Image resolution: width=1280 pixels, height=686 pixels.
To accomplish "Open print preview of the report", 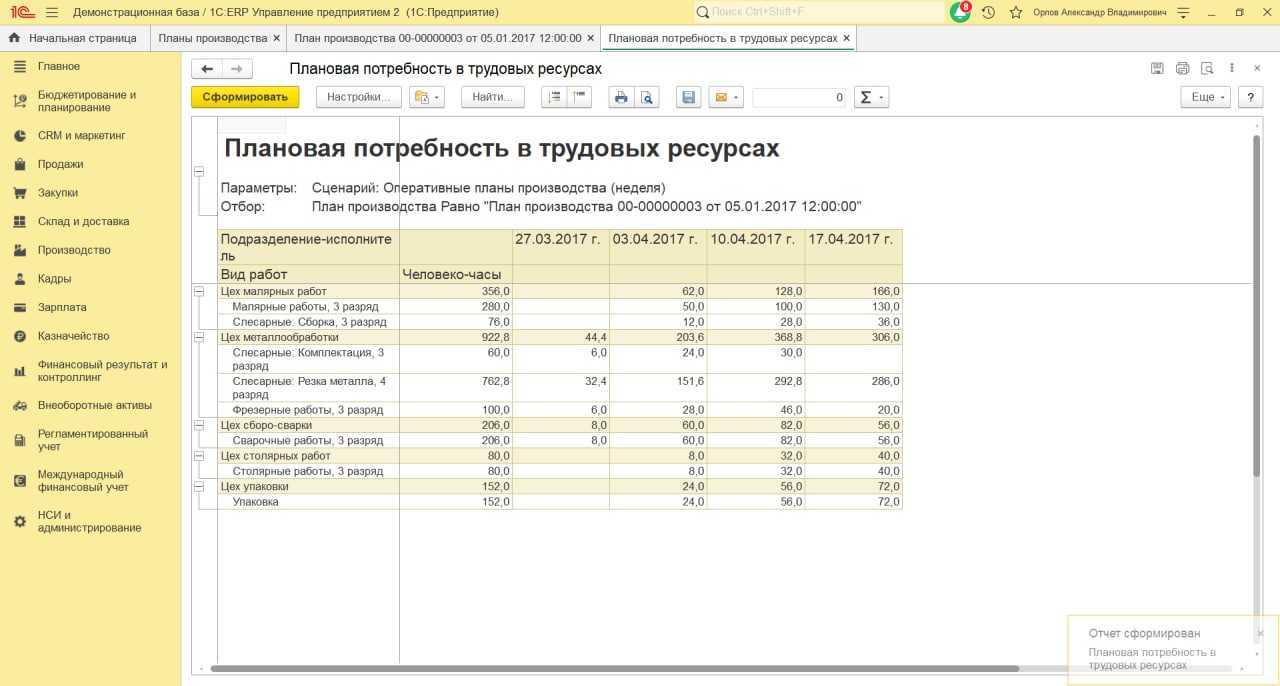I will (646, 97).
